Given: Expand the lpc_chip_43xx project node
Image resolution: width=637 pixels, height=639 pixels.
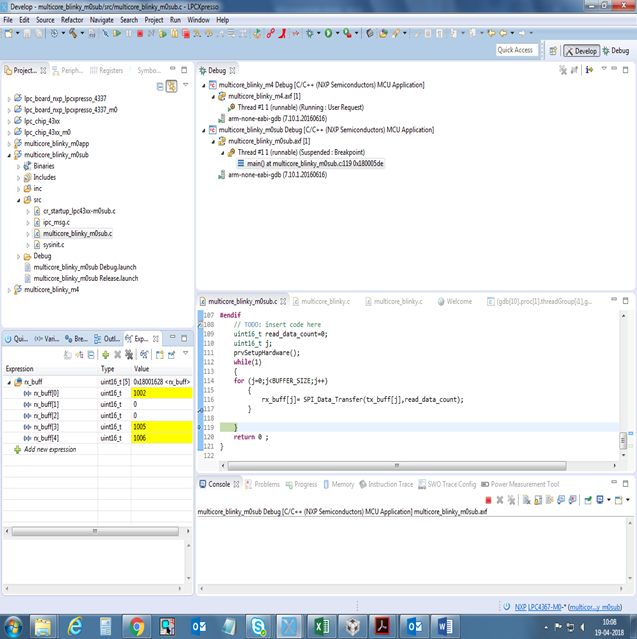Looking at the screenshot, I should click(x=9, y=121).
